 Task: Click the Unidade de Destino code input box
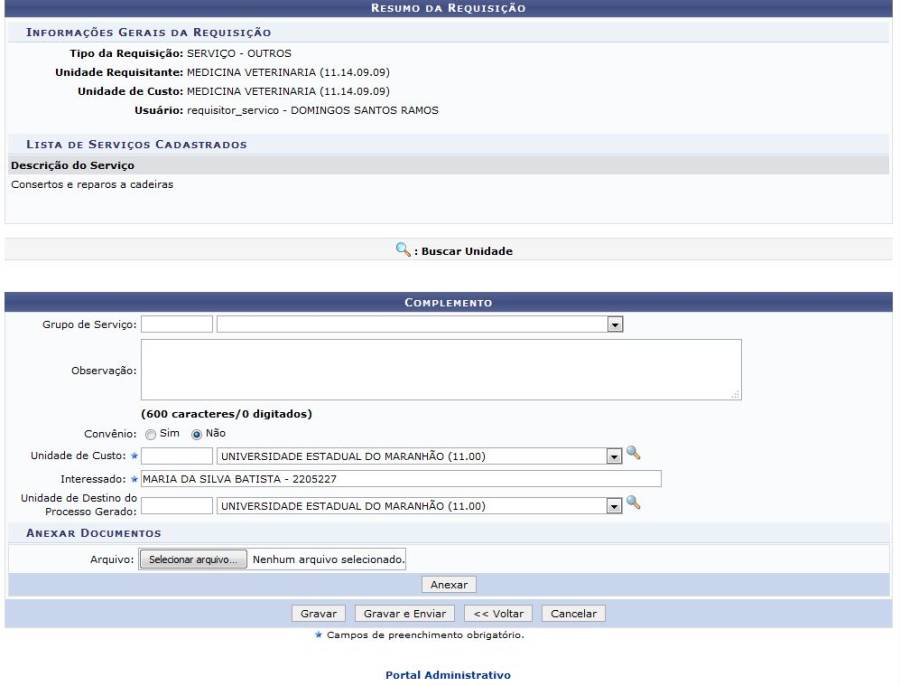(x=177, y=506)
